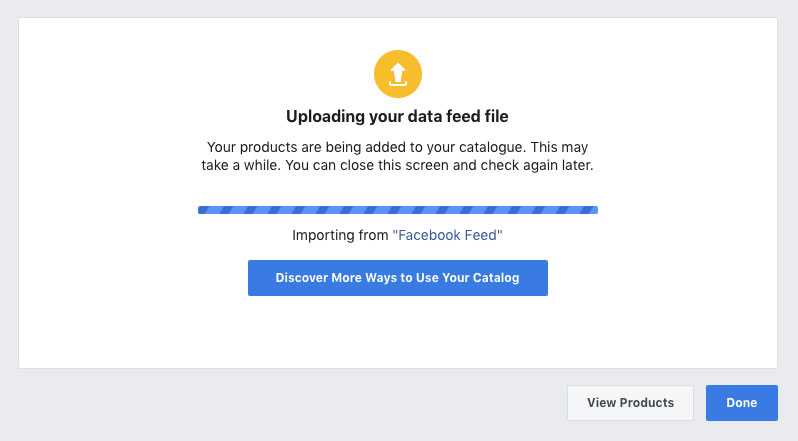Click the striped upload progress bar
Image resolution: width=798 pixels, height=441 pixels.
(x=397, y=210)
